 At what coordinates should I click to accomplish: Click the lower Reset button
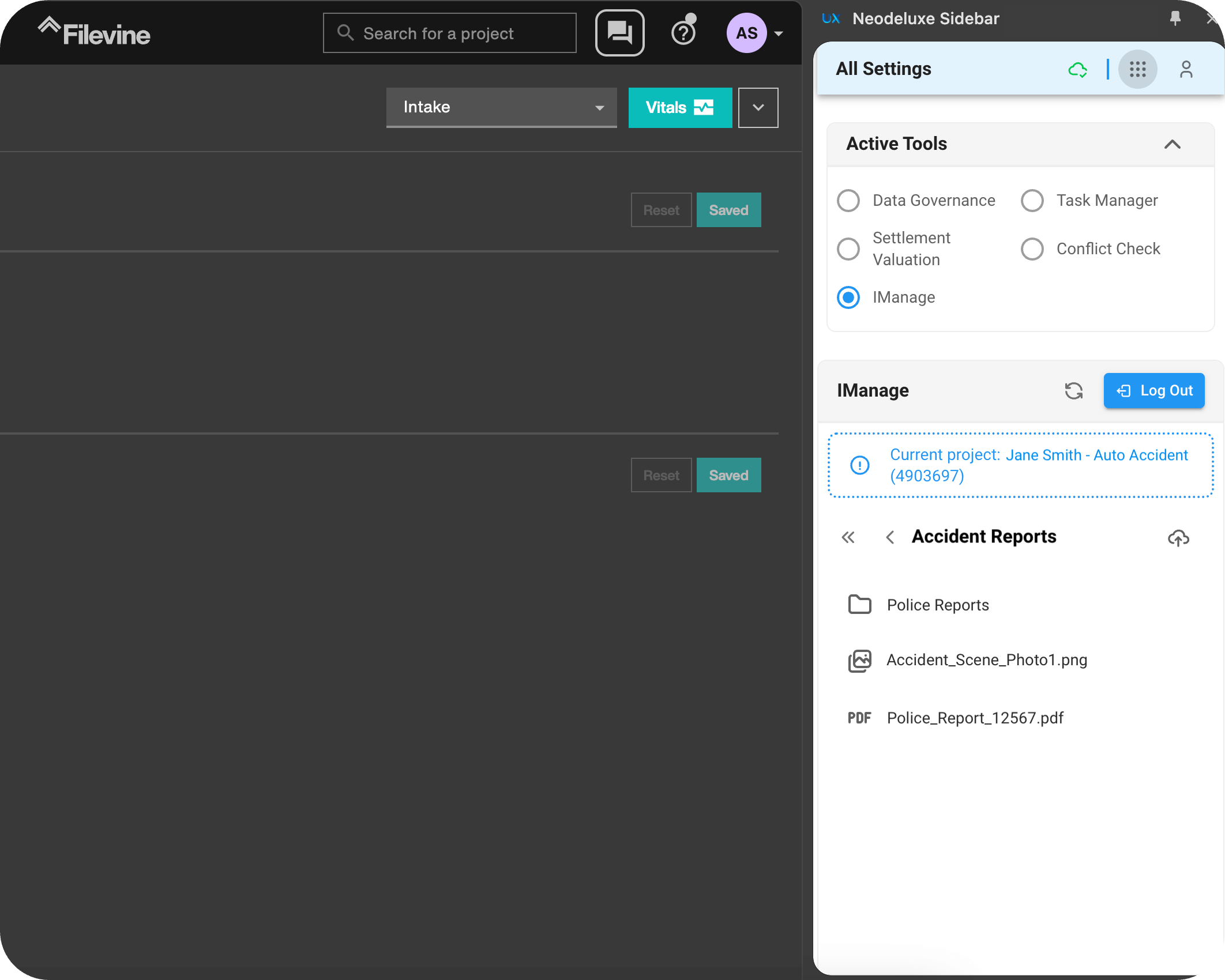click(661, 475)
